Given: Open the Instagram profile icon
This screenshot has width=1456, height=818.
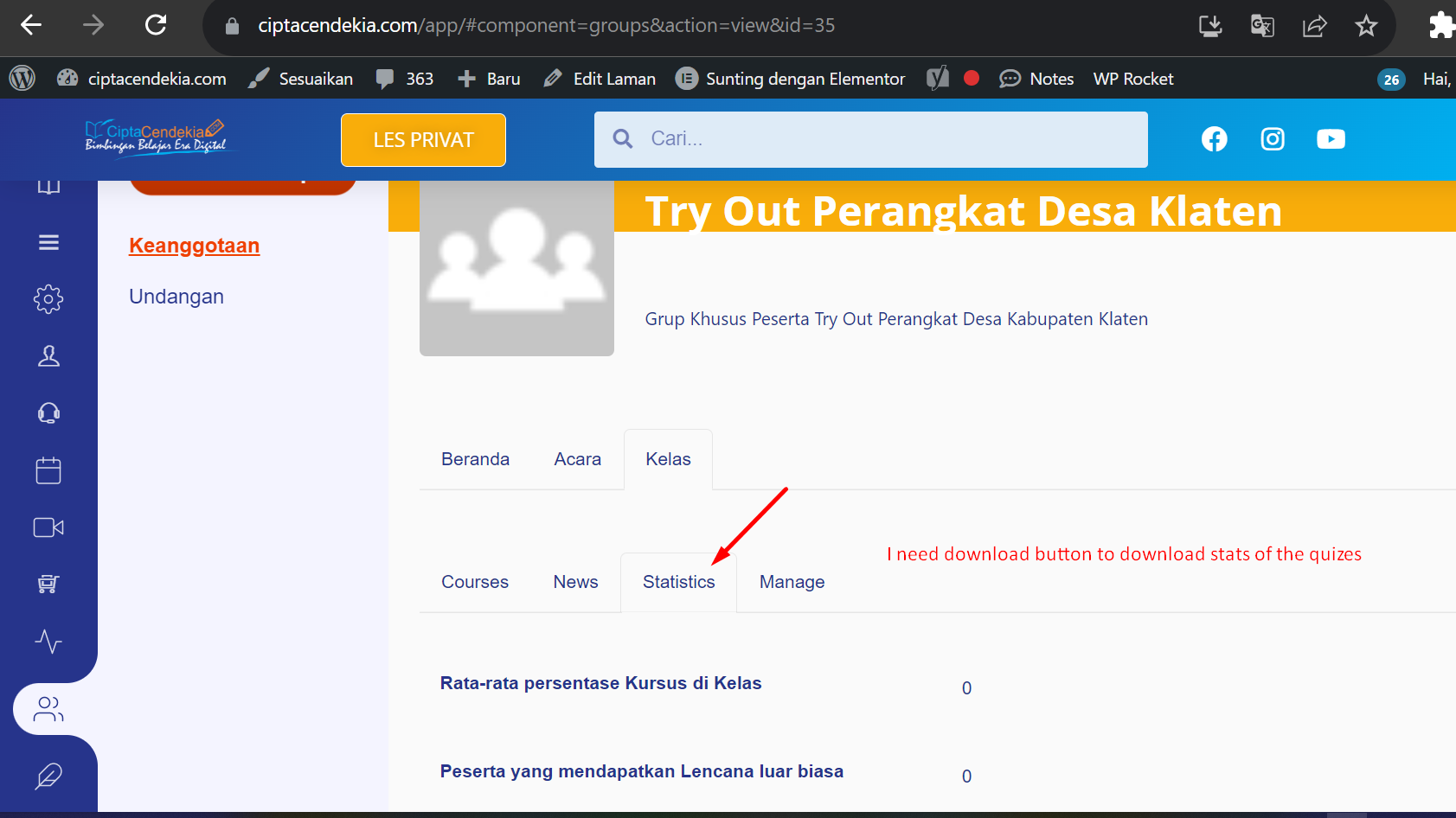Looking at the screenshot, I should [1273, 139].
